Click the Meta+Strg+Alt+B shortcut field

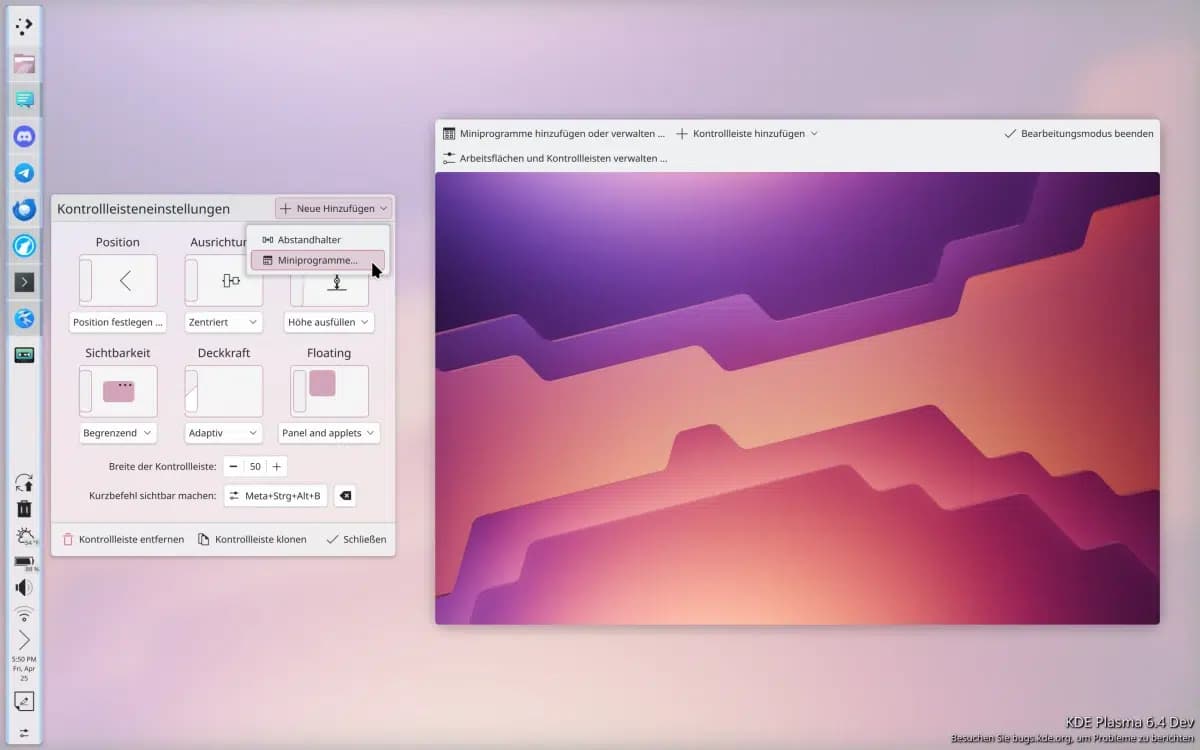(x=275, y=496)
